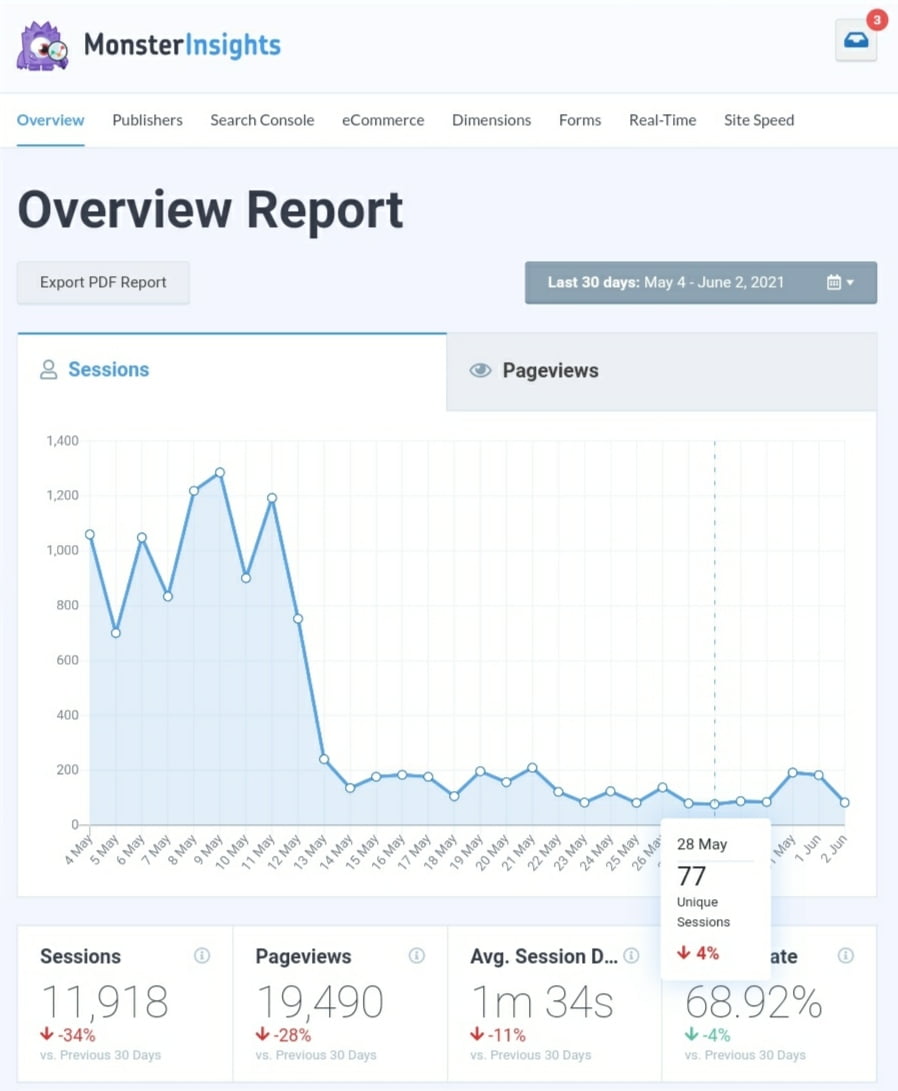Click the Sessions user icon

tap(49, 369)
